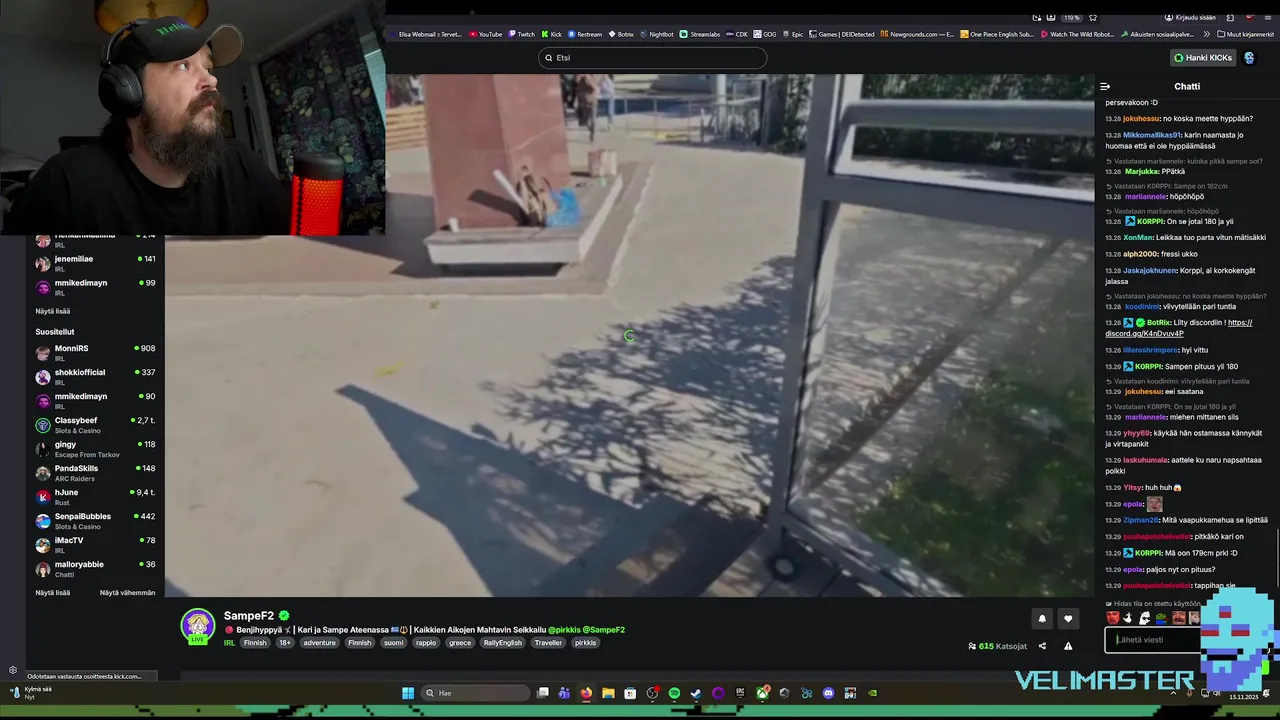This screenshot has width=1280, height=720.
Task: Open Steam from the taskbar
Action: point(696,693)
